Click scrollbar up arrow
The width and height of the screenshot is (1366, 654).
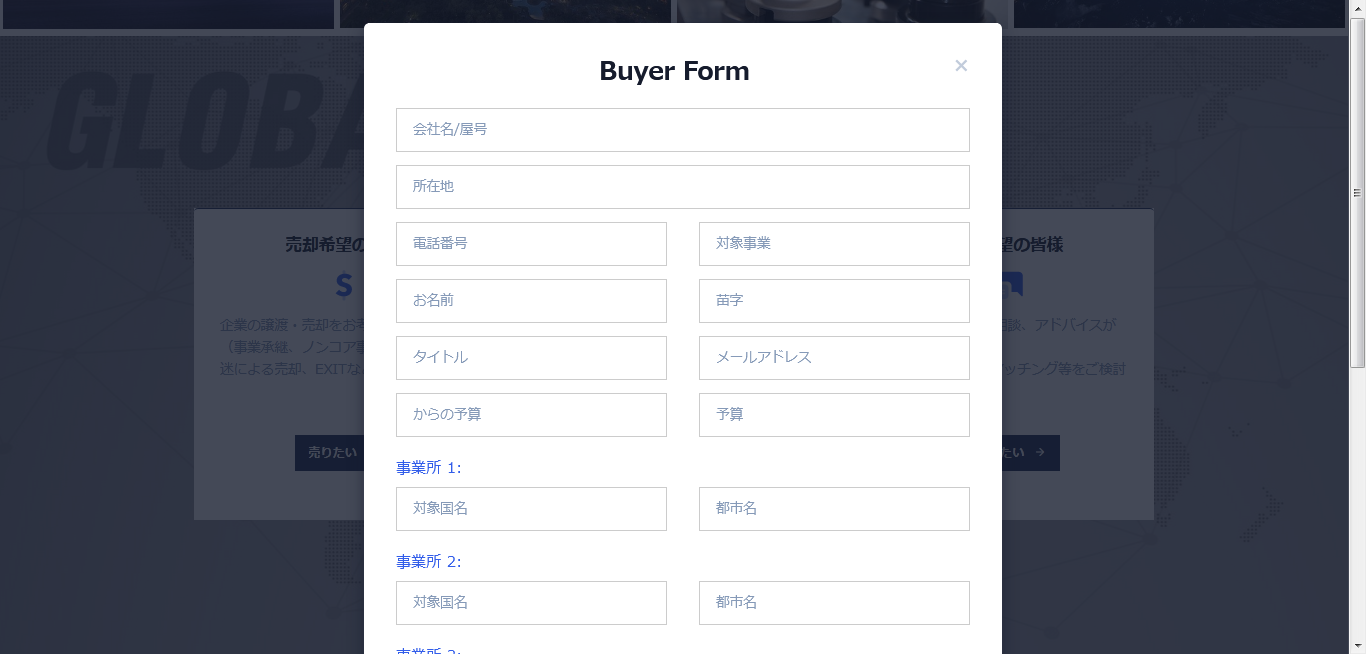click(1357, 8)
